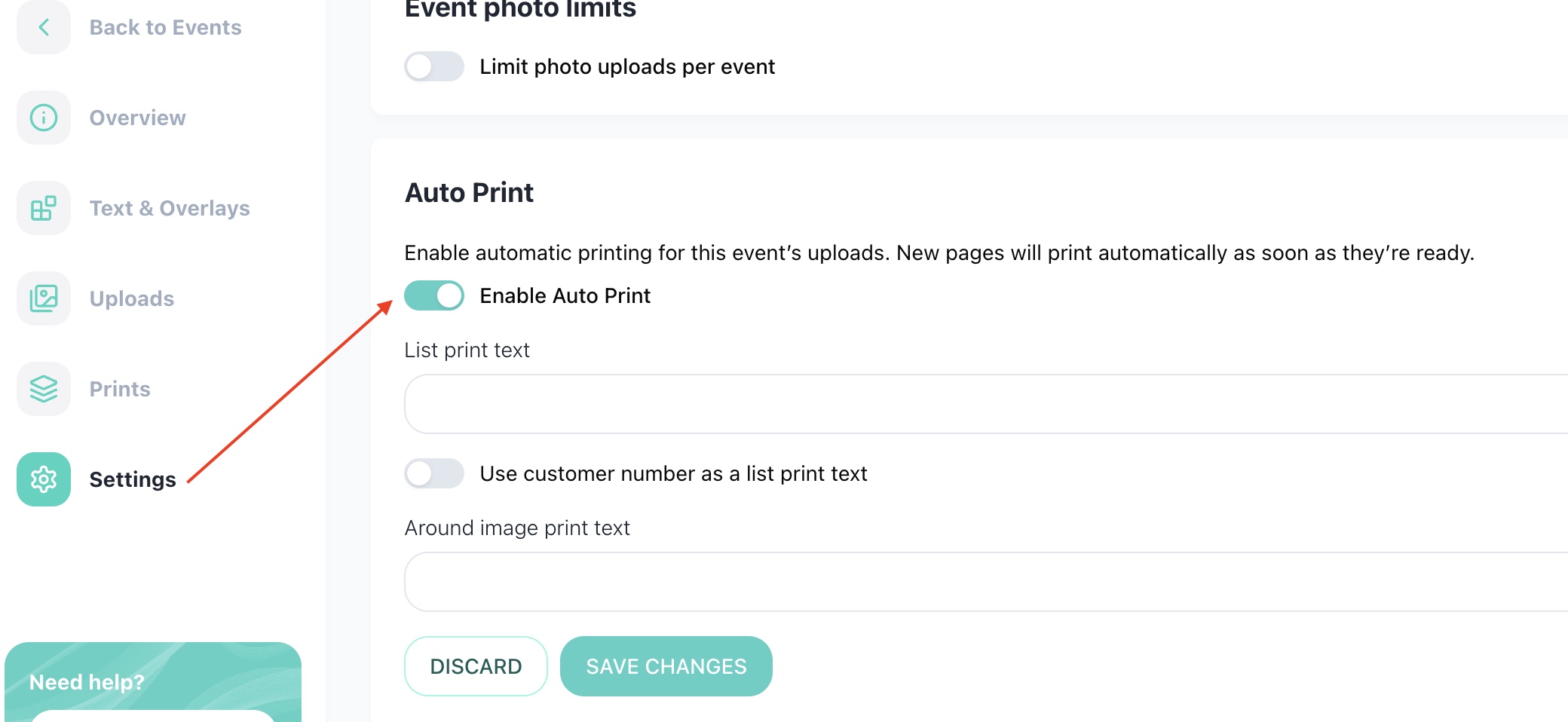Screen dimensions: 1568x722
Task: Click the Uploads image icon
Action: (44, 298)
